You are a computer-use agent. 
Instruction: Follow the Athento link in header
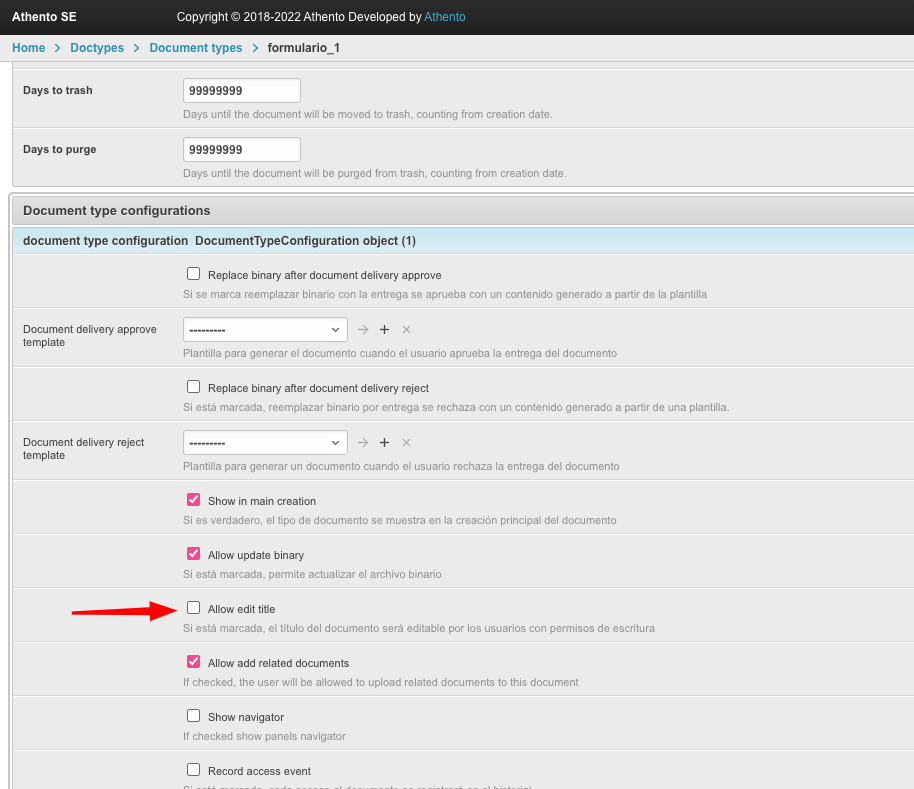(445, 17)
